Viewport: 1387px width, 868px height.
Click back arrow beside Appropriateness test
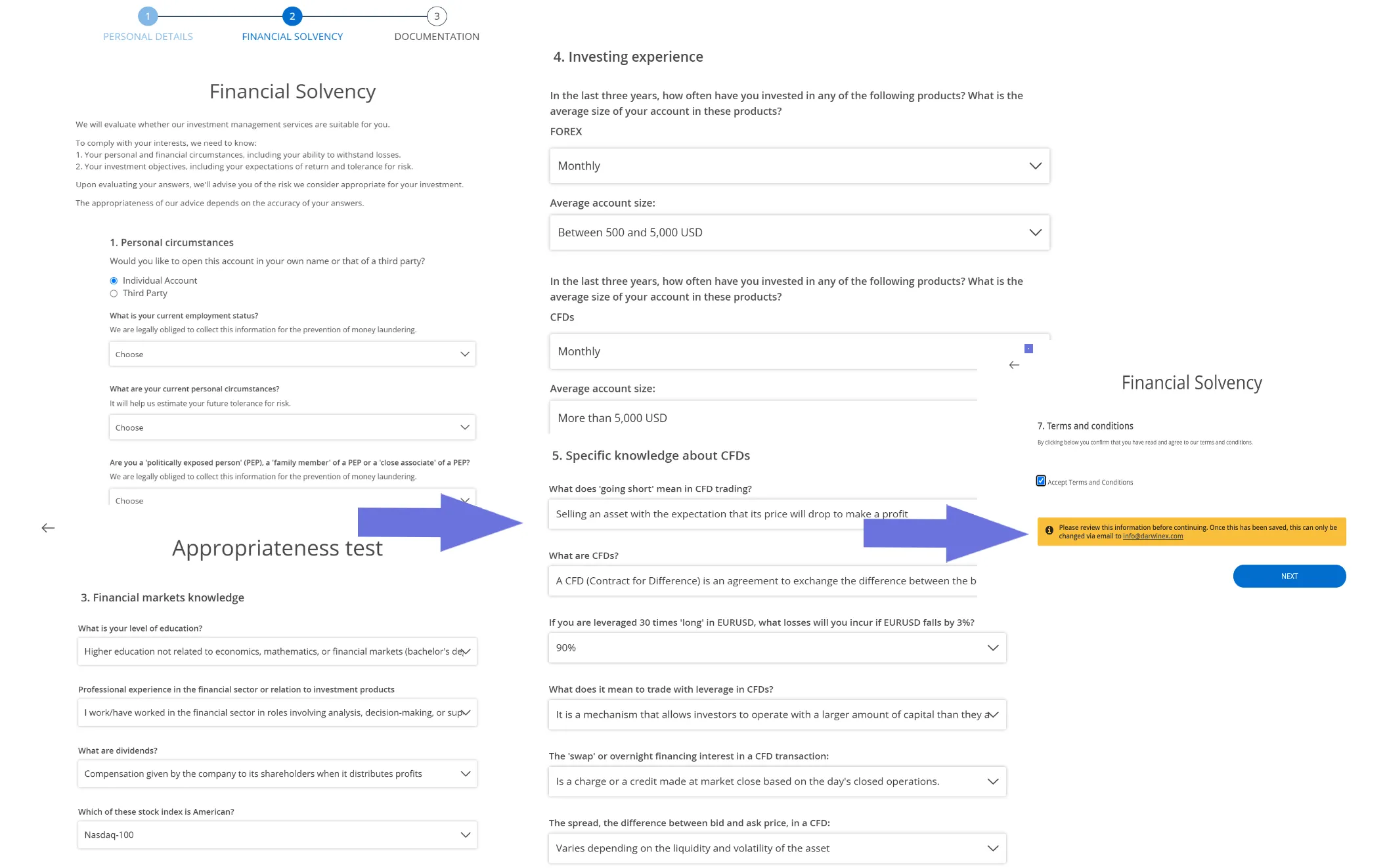[48, 528]
